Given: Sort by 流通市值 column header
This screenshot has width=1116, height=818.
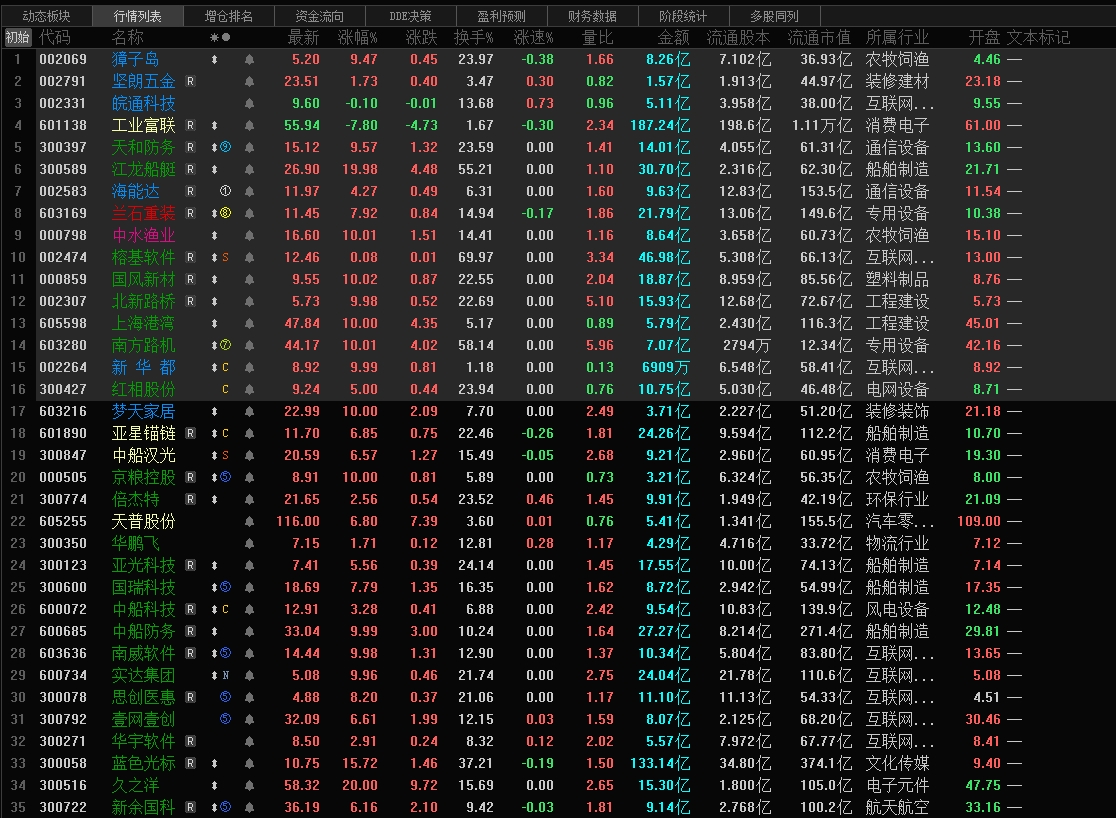Looking at the screenshot, I should (x=818, y=37).
